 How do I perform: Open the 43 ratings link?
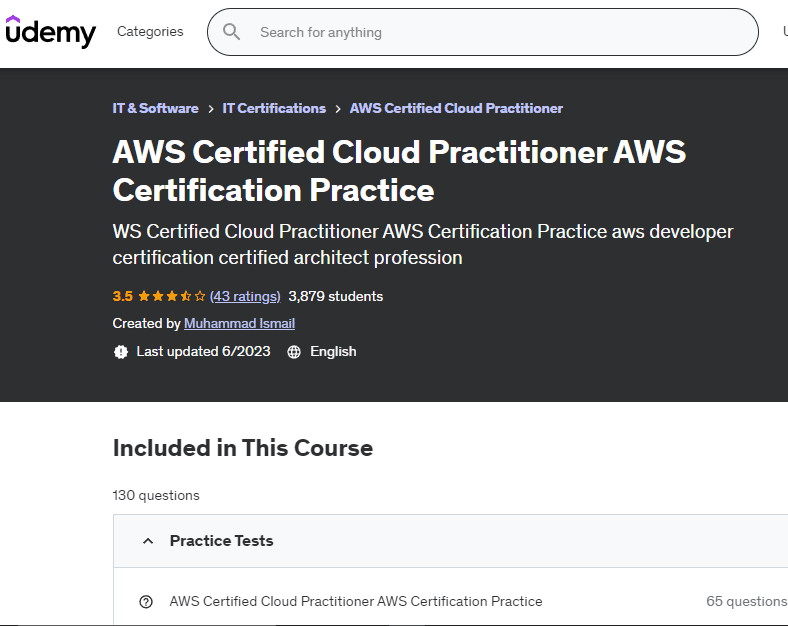pos(245,296)
